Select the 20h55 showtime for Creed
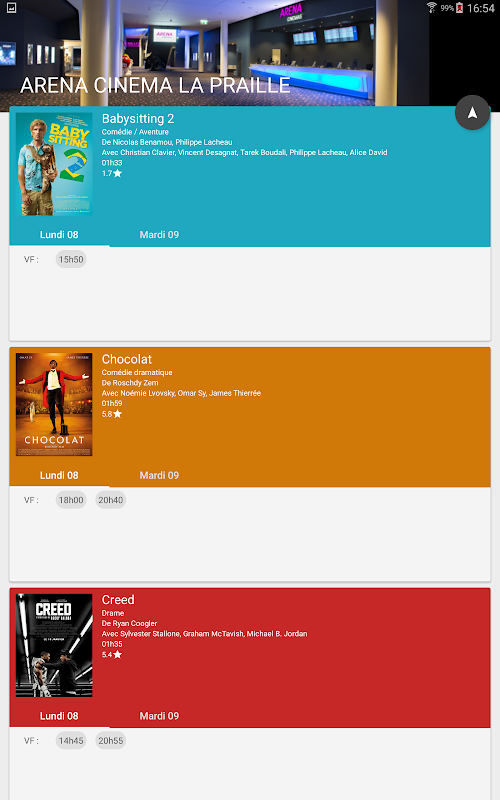Viewport: 500px width, 800px height. point(111,741)
